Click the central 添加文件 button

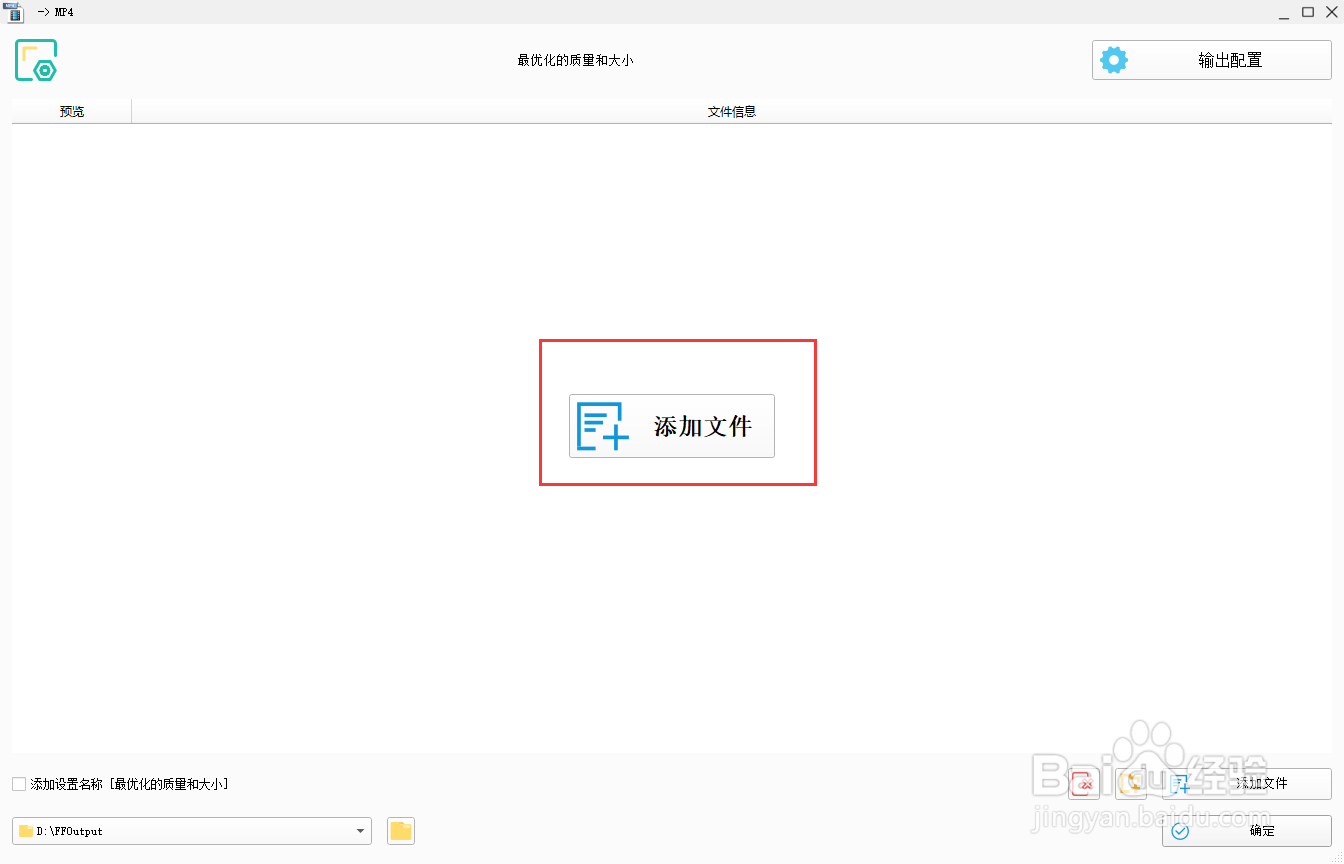pos(671,426)
